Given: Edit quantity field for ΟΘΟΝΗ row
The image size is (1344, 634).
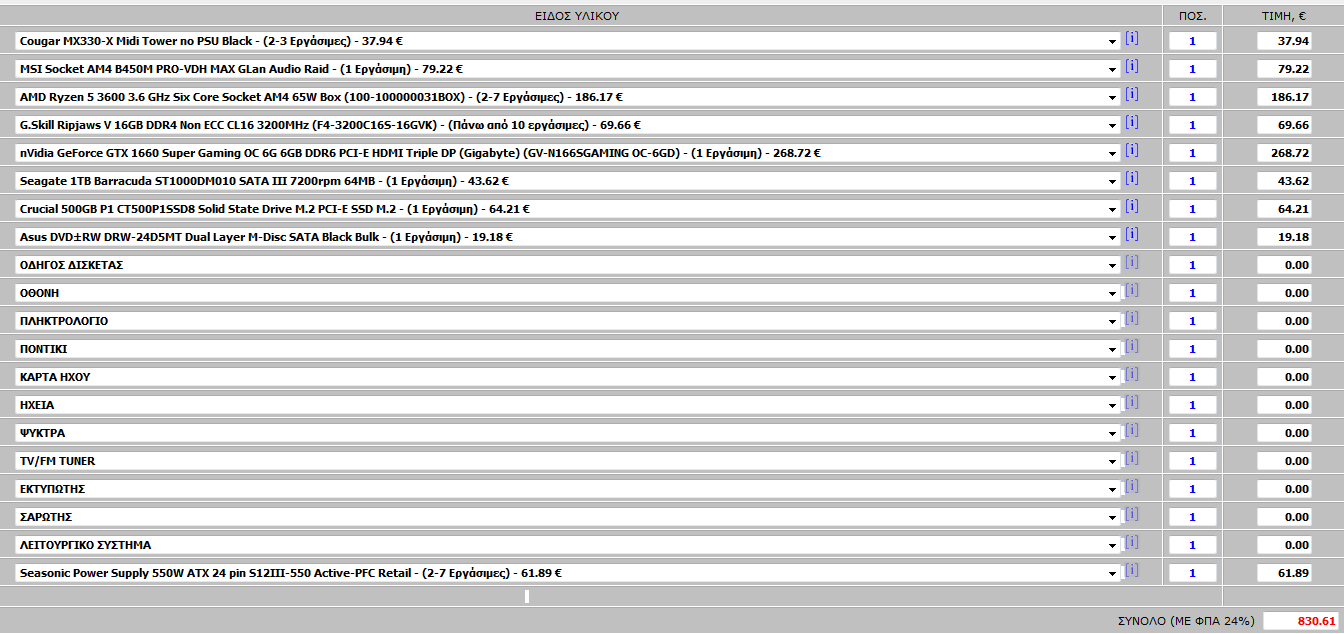Looking at the screenshot, I should [1192, 294].
